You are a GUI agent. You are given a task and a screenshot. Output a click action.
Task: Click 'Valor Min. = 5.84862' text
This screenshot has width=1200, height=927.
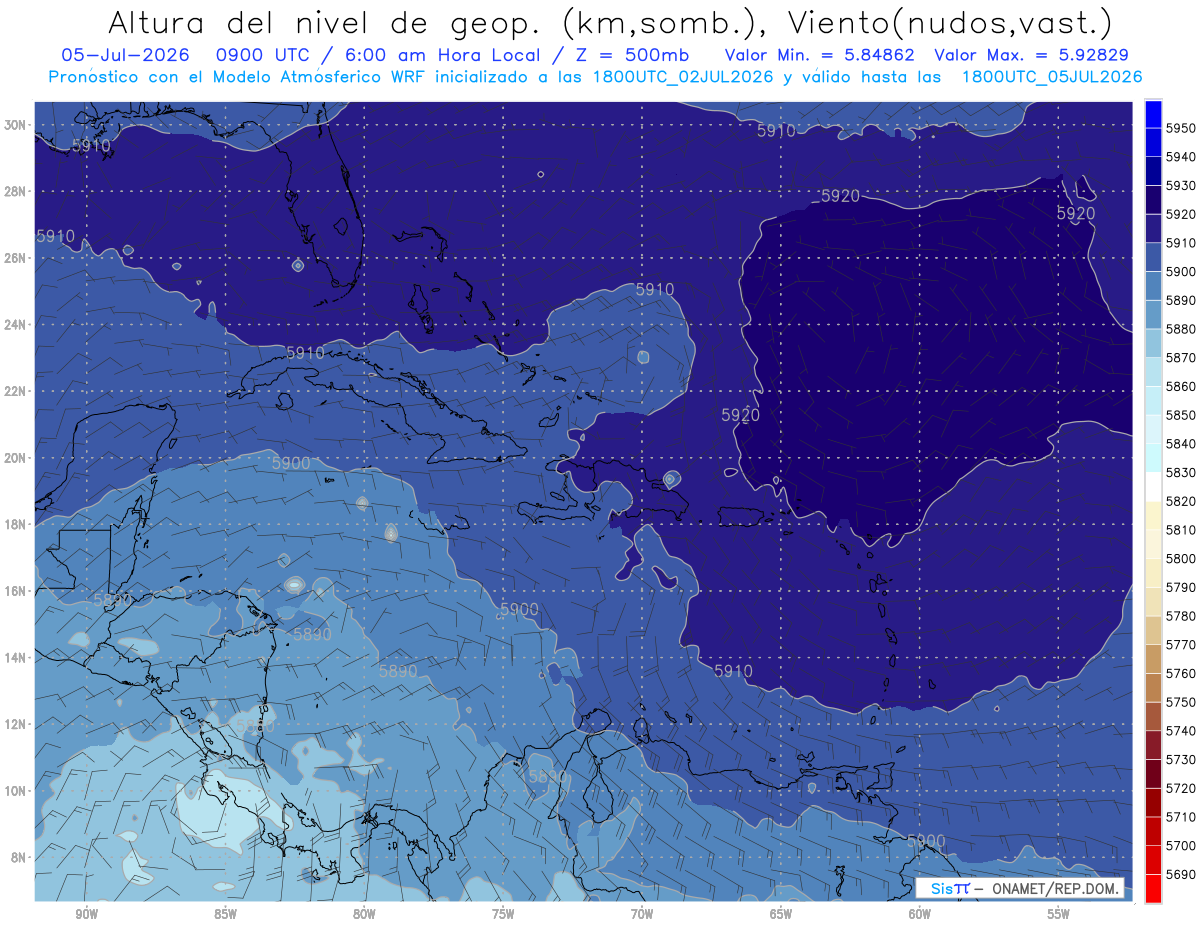[821, 54]
